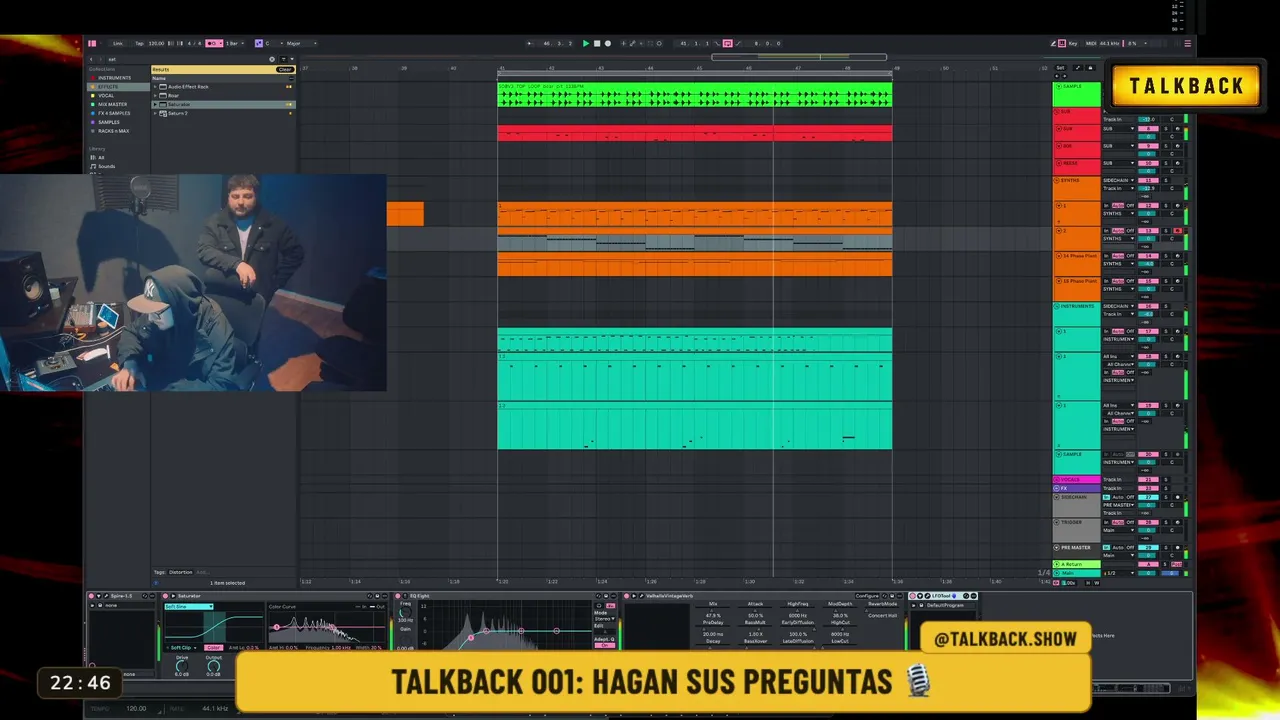Open the 1 Bar quantization dropdown

(x=233, y=43)
